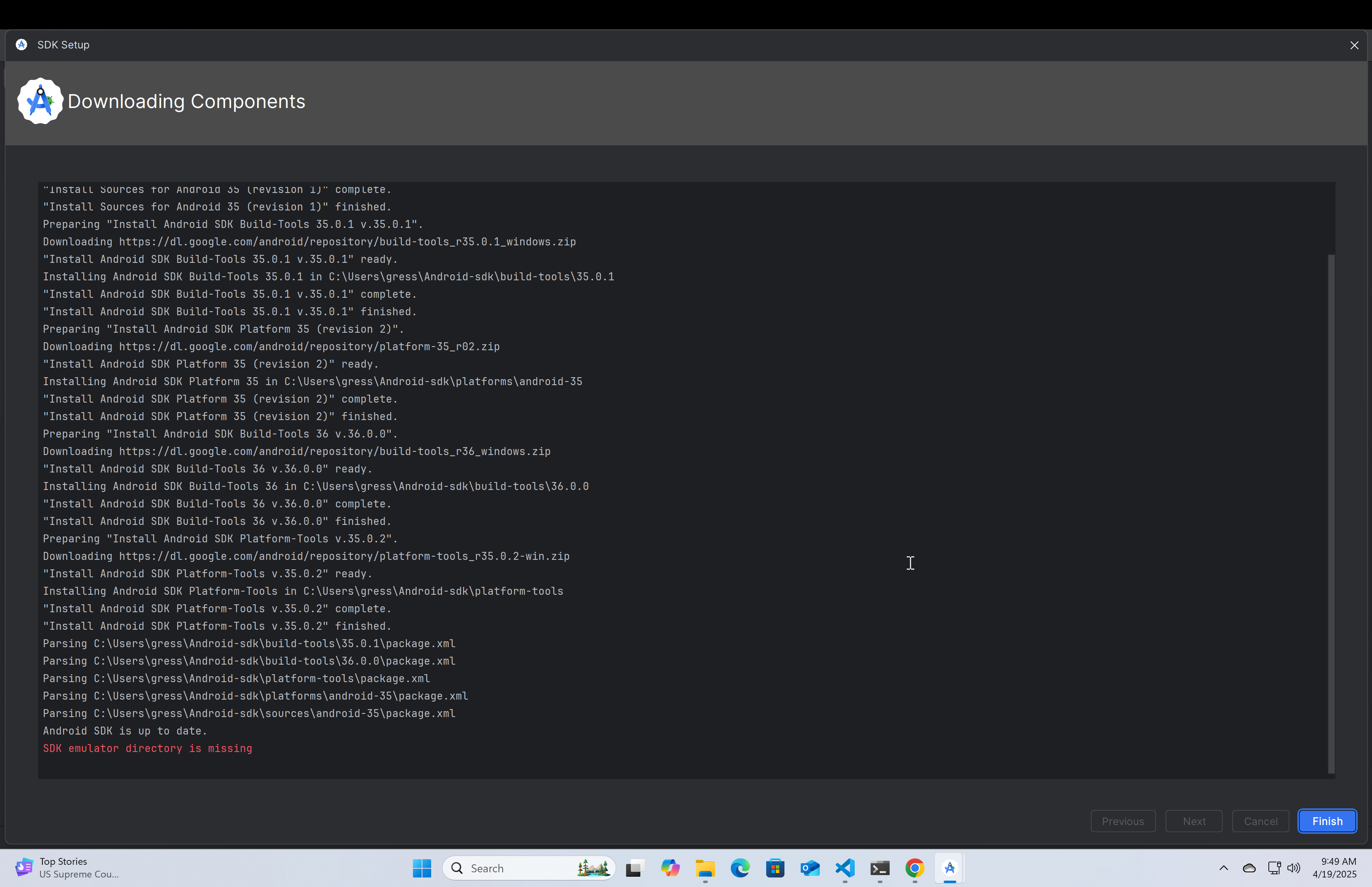Screen dimensions: 1372x887
Task: Click the Android Studio logo beside Downloading Components
Action: coord(40,101)
